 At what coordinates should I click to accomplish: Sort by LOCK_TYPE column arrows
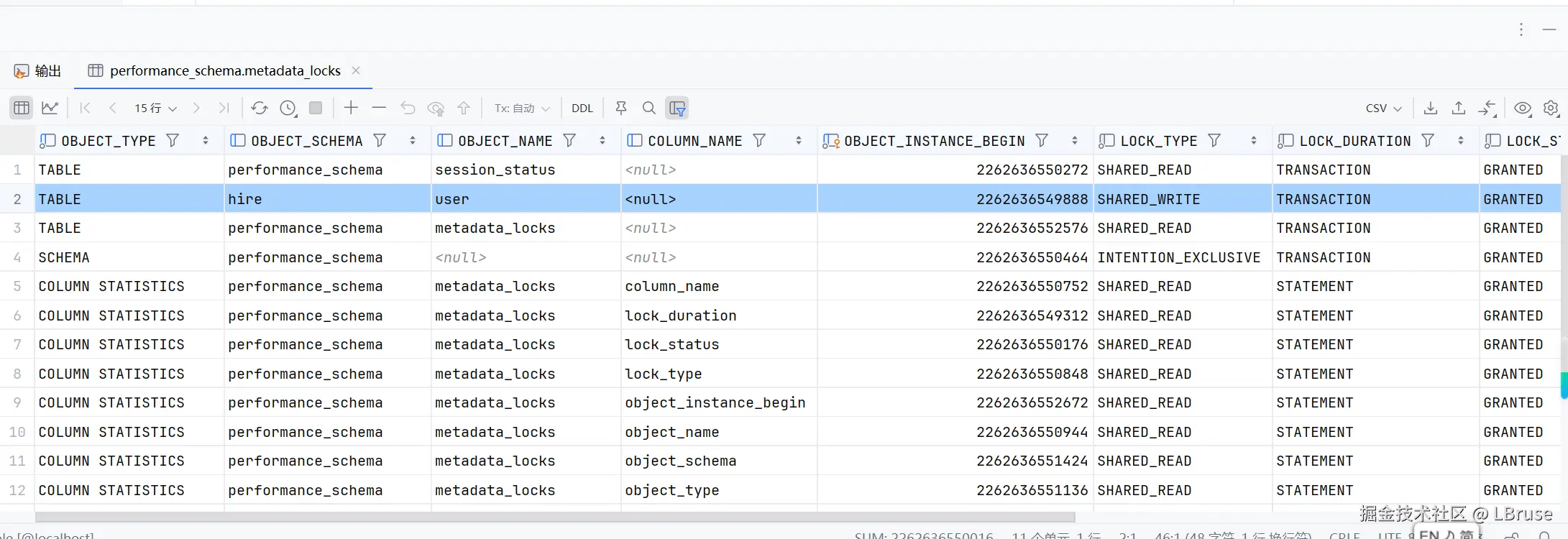[1254, 141]
